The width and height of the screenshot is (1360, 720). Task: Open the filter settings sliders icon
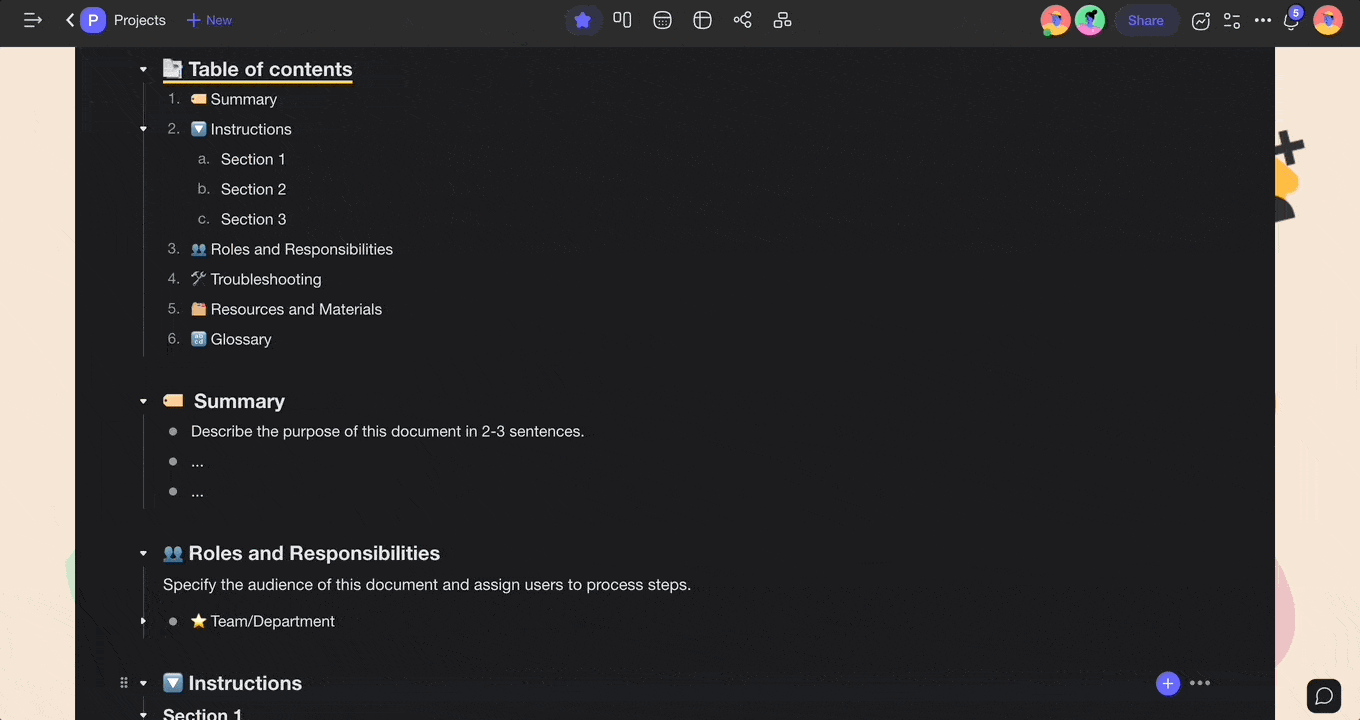click(1232, 20)
